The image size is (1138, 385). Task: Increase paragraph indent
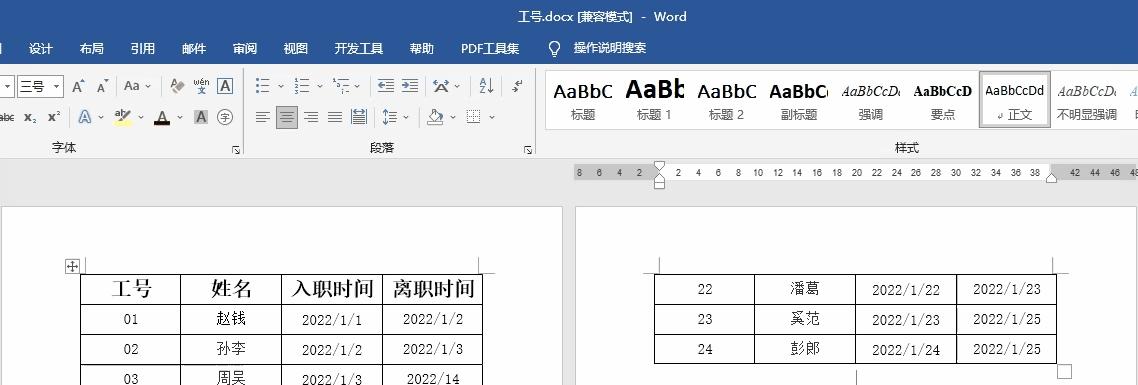(410, 86)
